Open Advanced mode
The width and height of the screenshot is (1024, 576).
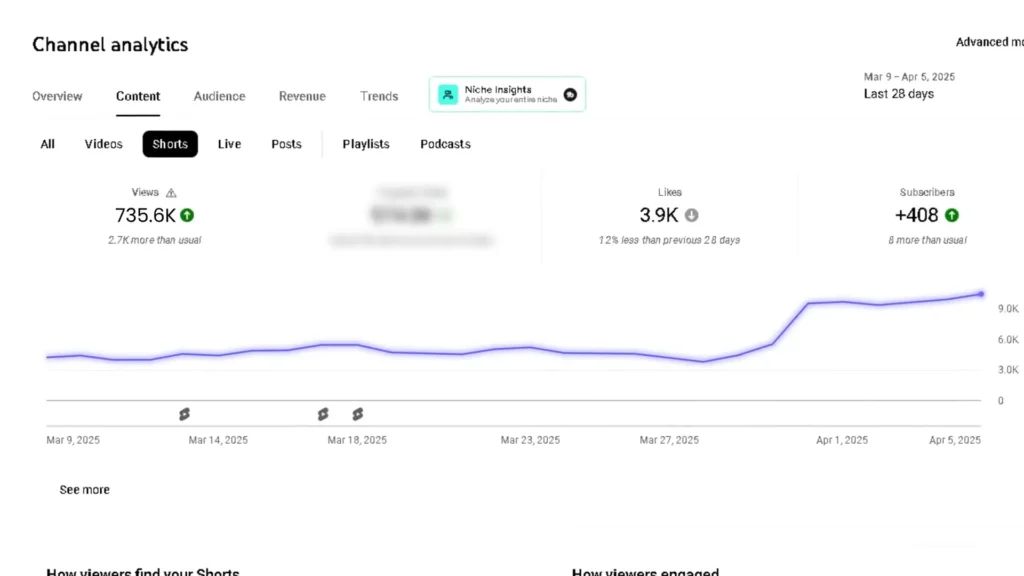(988, 42)
